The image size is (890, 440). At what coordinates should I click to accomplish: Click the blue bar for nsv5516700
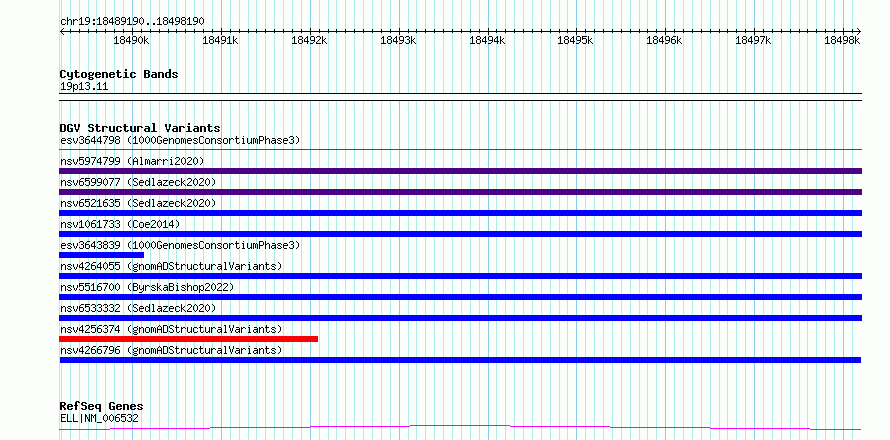pyautogui.click(x=460, y=297)
